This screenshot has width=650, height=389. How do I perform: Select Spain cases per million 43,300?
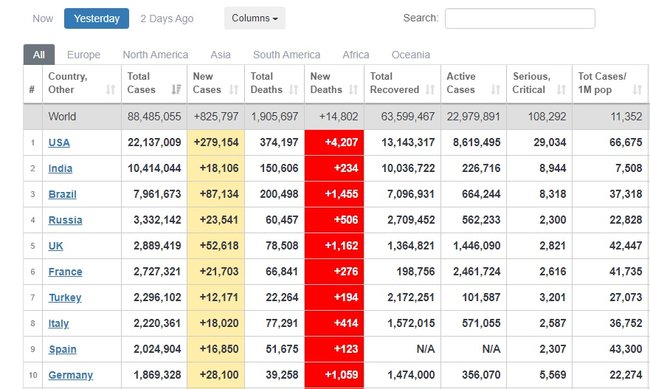626,349
